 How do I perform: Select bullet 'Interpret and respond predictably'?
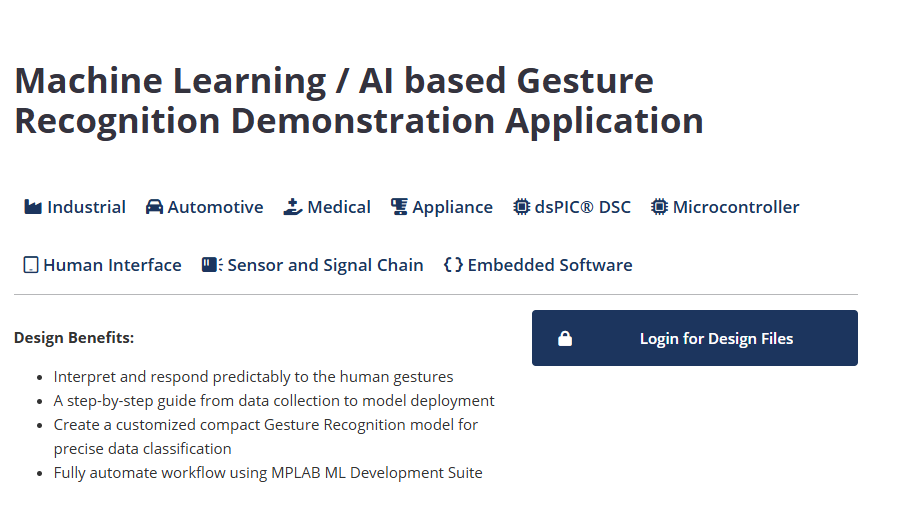[x=253, y=377]
